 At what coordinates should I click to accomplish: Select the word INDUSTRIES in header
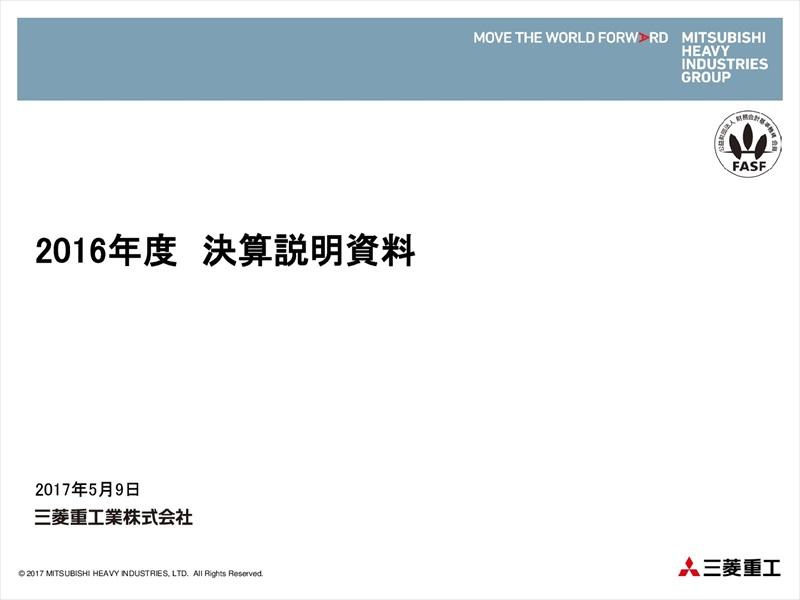click(724, 64)
